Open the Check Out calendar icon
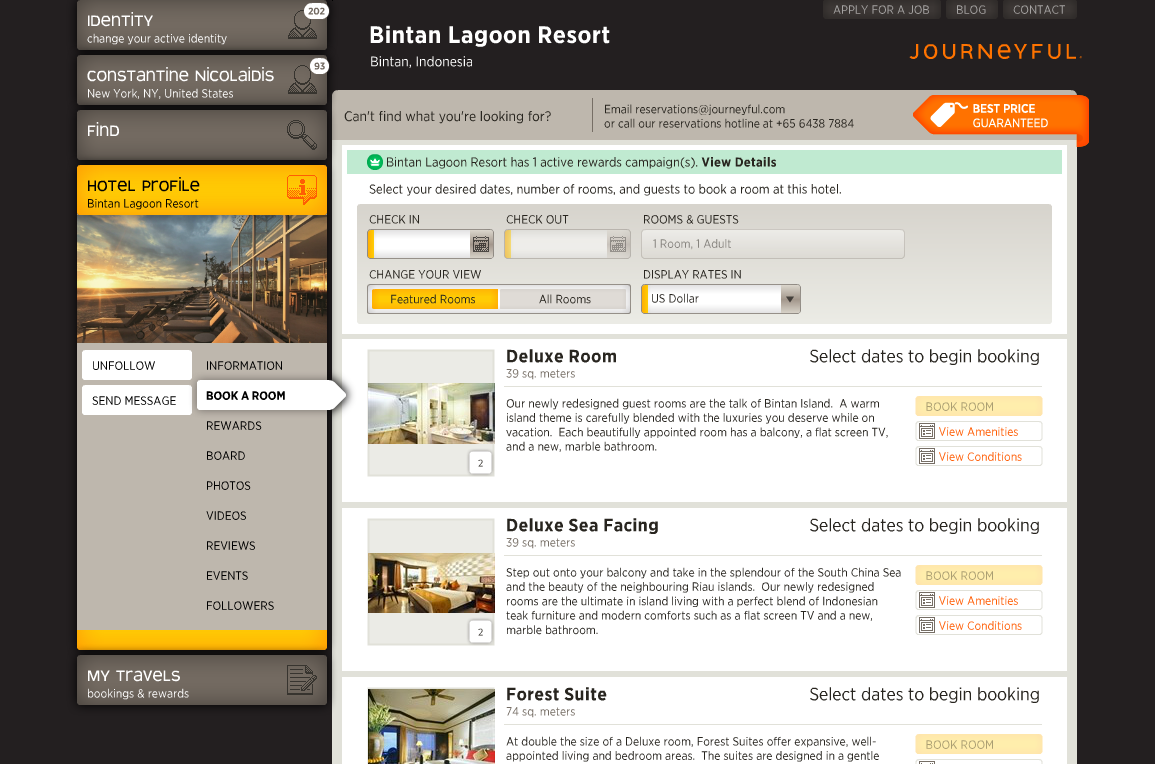The width and height of the screenshot is (1155, 764). tap(618, 244)
